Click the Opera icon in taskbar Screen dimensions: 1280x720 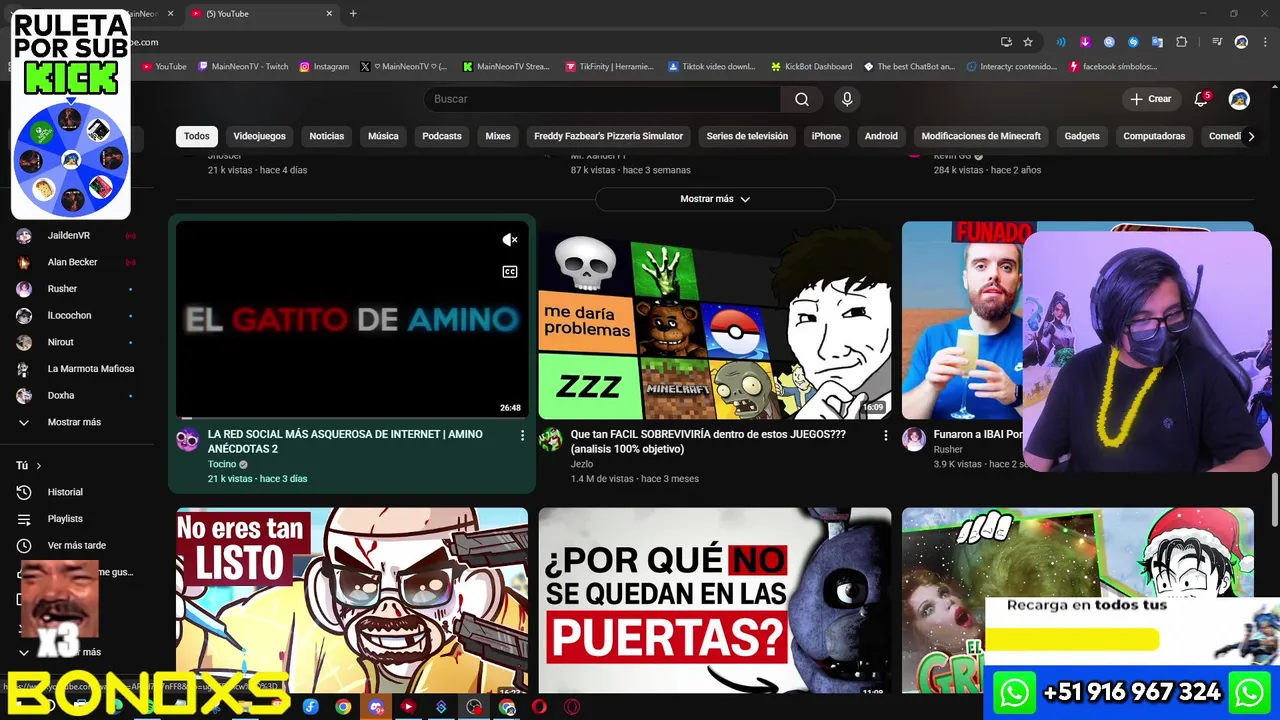click(x=540, y=707)
